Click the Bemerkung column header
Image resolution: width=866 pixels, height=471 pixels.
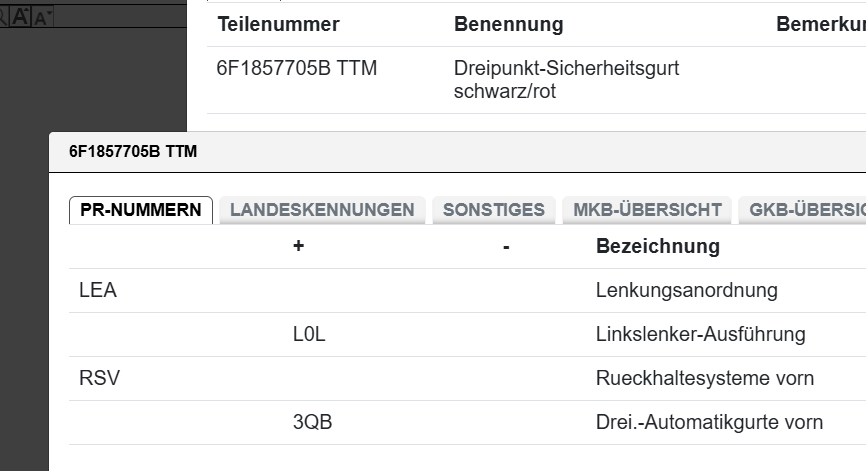coord(820,24)
